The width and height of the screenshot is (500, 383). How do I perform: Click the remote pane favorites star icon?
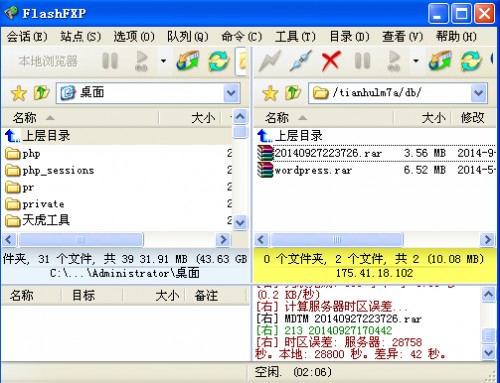point(270,93)
